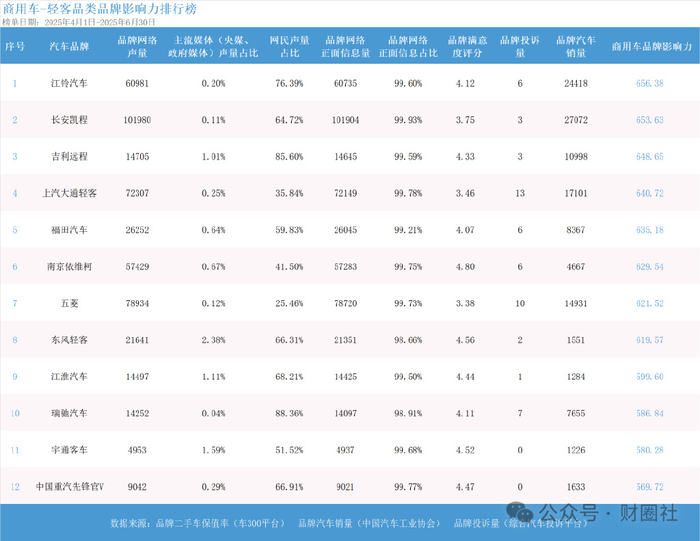700x541 pixels.
Task: Click influence score 599.60
Action: pyautogui.click(x=650, y=376)
